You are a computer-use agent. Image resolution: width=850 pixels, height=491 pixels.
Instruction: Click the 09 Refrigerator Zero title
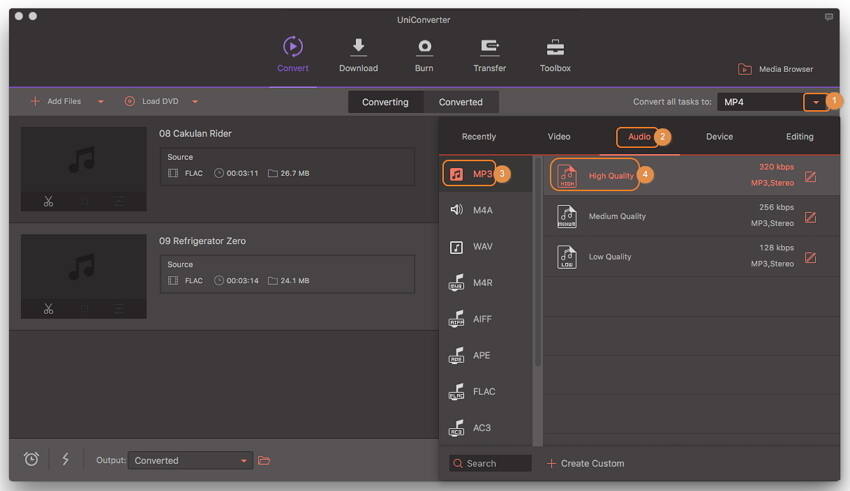[202, 241]
